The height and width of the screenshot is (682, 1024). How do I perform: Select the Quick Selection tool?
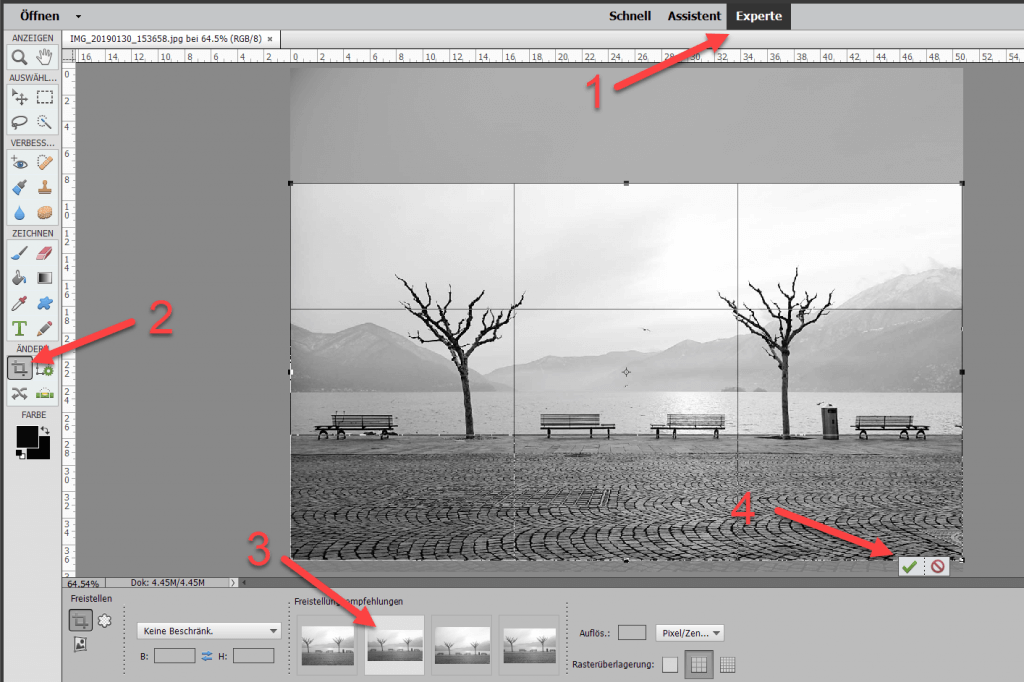(x=44, y=122)
